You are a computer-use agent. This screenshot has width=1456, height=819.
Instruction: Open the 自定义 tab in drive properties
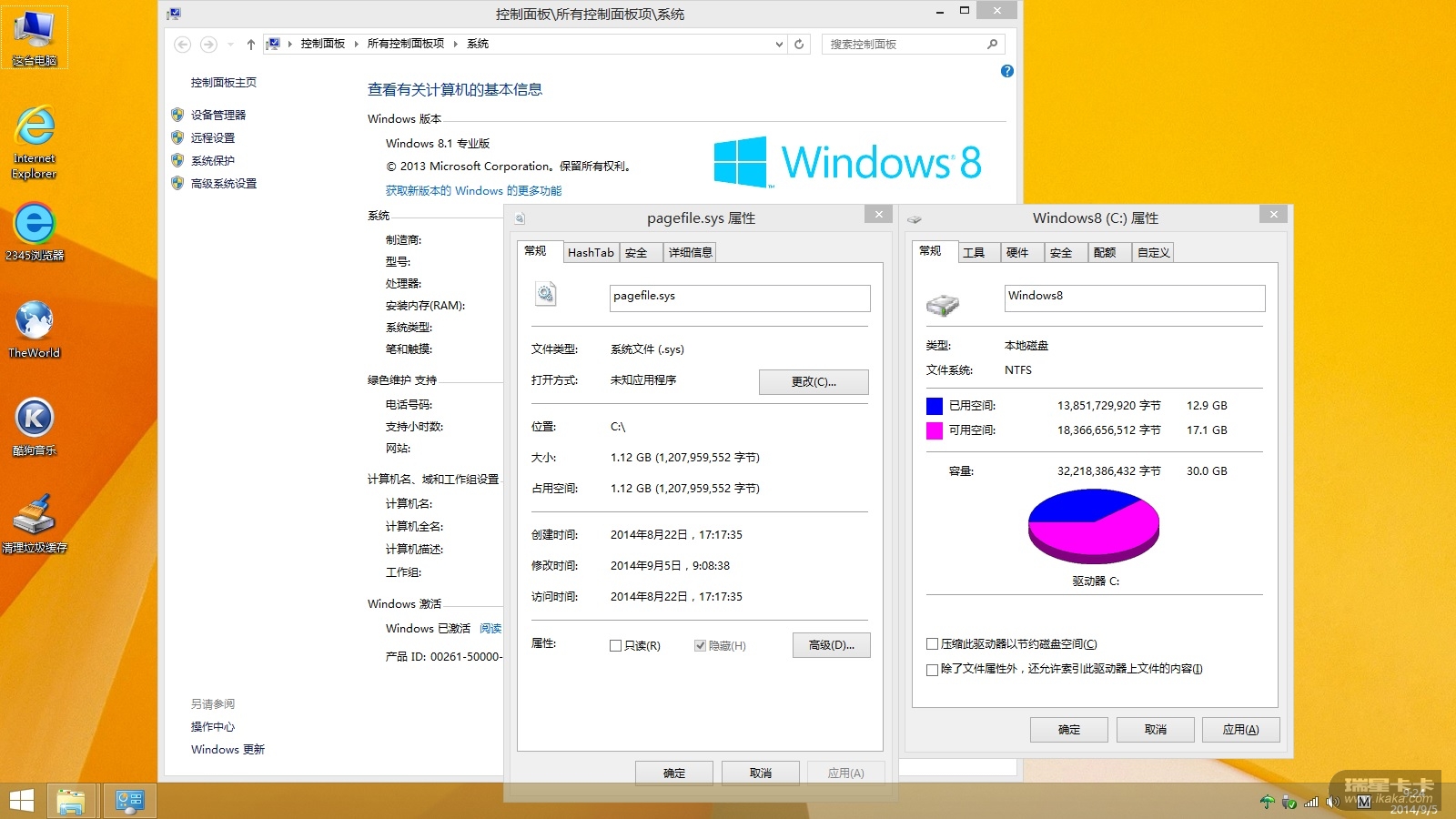click(x=1153, y=253)
